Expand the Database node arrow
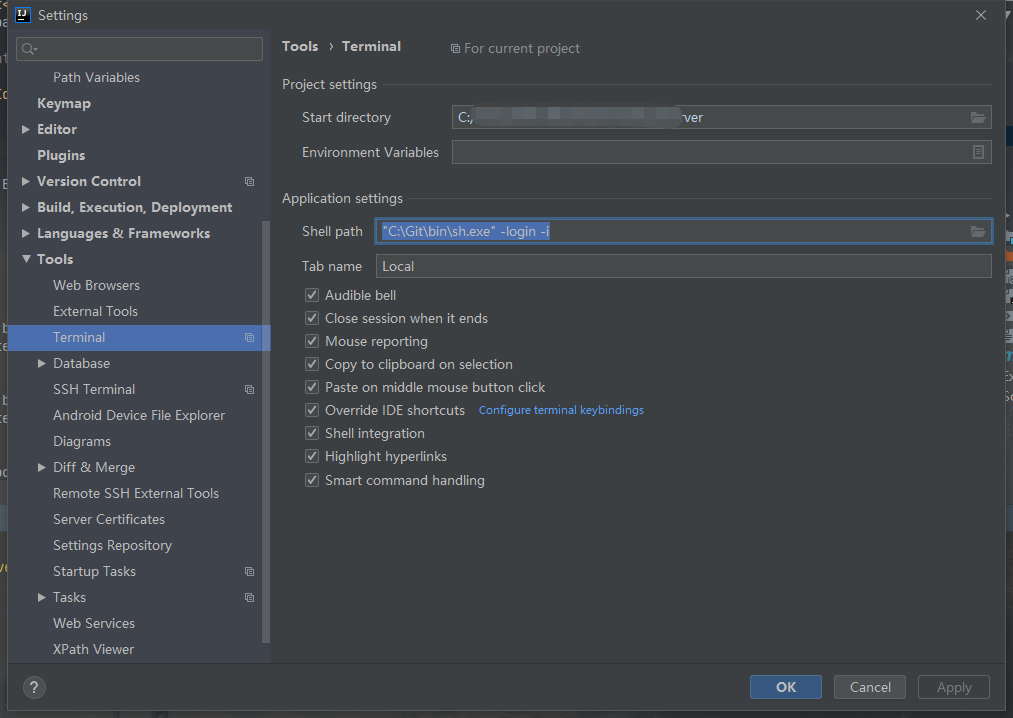The width and height of the screenshot is (1013, 718). [x=41, y=363]
